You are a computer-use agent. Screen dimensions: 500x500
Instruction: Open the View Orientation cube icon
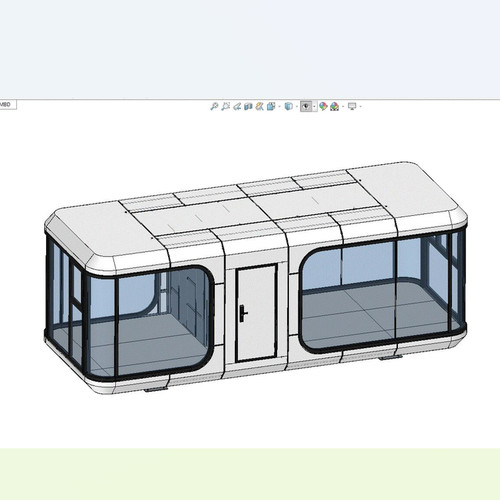pos(271,106)
